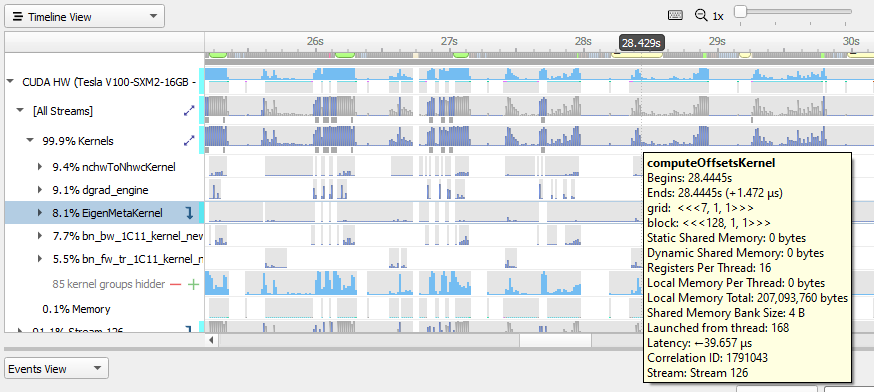
Task: Click red minus to hide more kernel groups
Action: click(176, 284)
